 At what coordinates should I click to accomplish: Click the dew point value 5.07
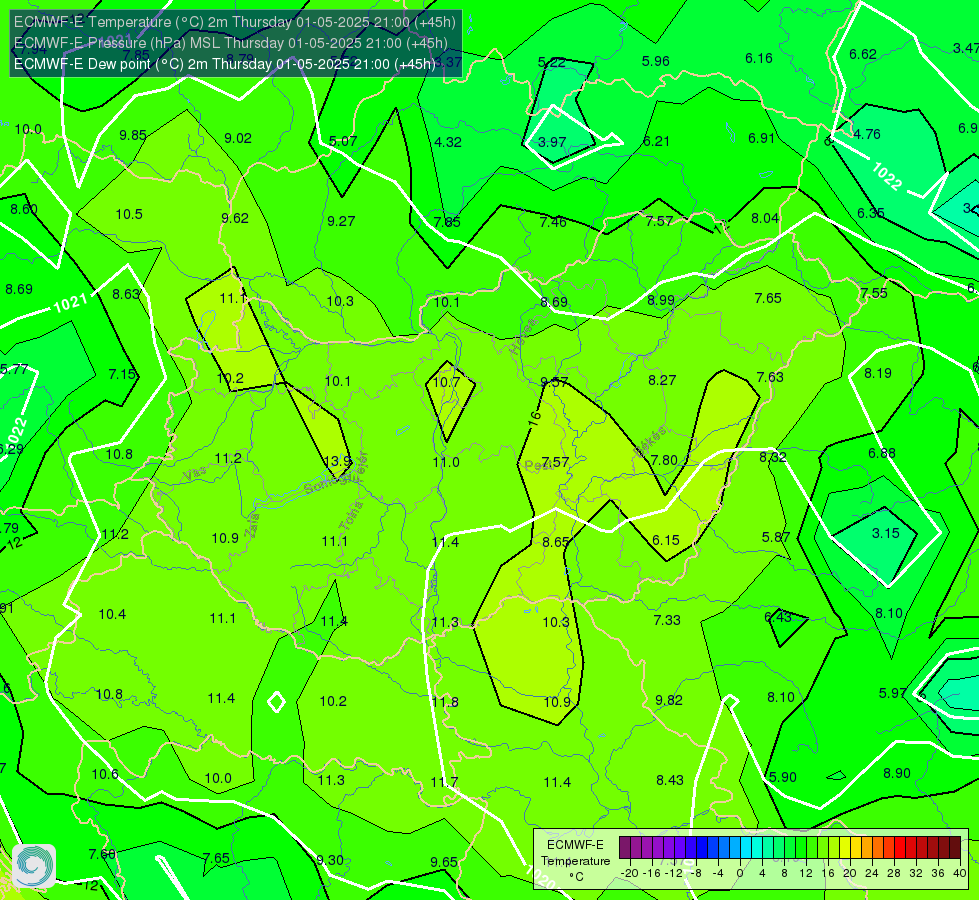click(x=343, y=141)
